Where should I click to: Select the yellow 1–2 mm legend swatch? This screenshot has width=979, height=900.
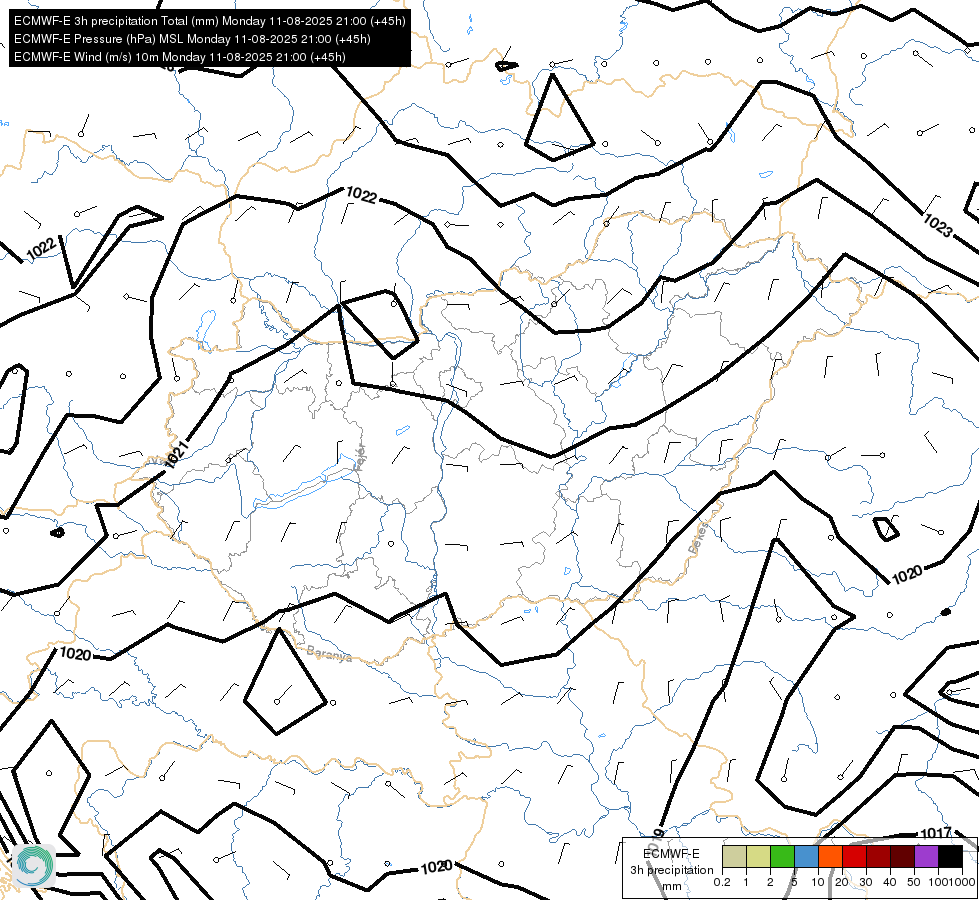[x=758, y=856]
